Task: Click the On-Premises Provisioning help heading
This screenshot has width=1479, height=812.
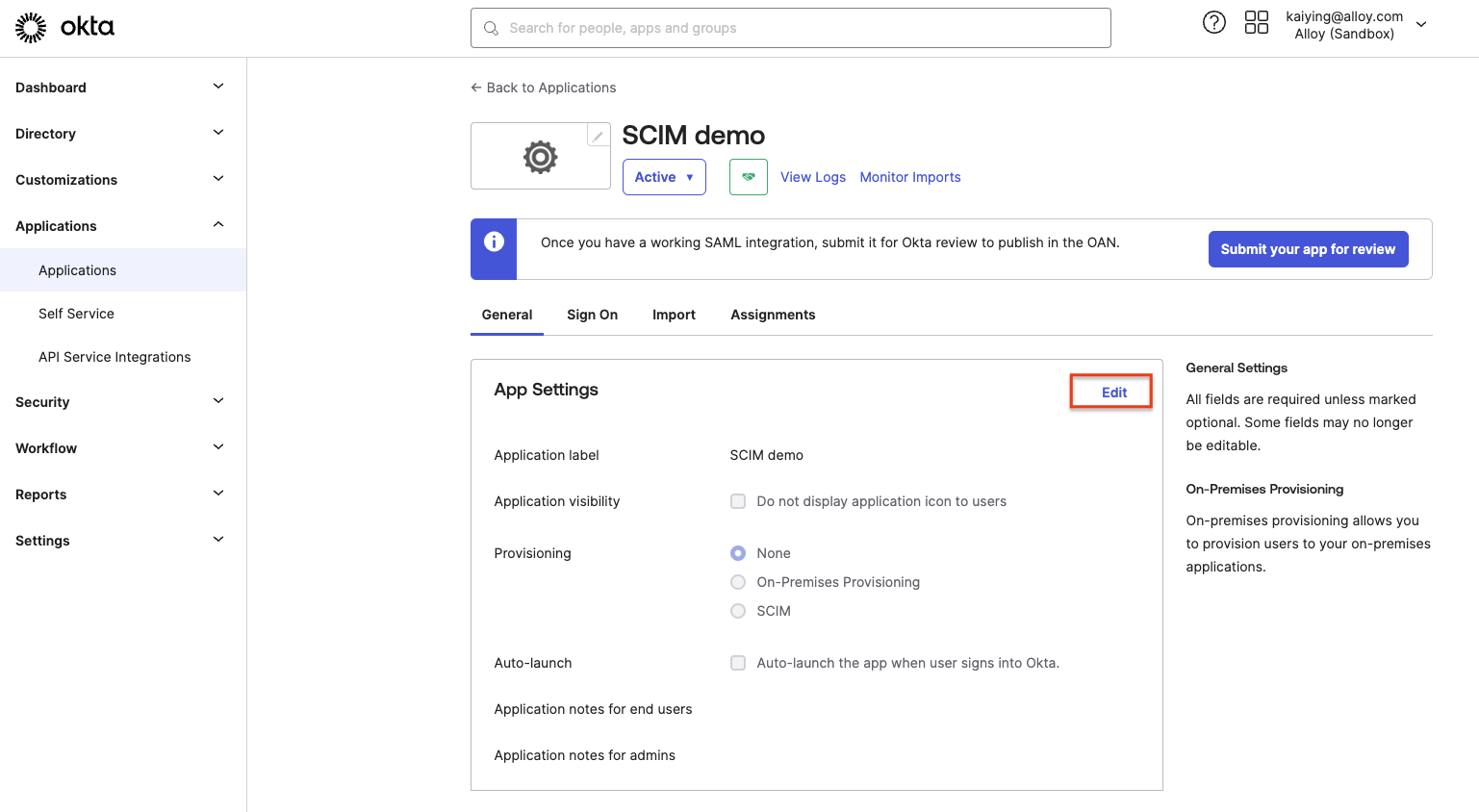Action: pyautogui.click(x=1264, y=489)
